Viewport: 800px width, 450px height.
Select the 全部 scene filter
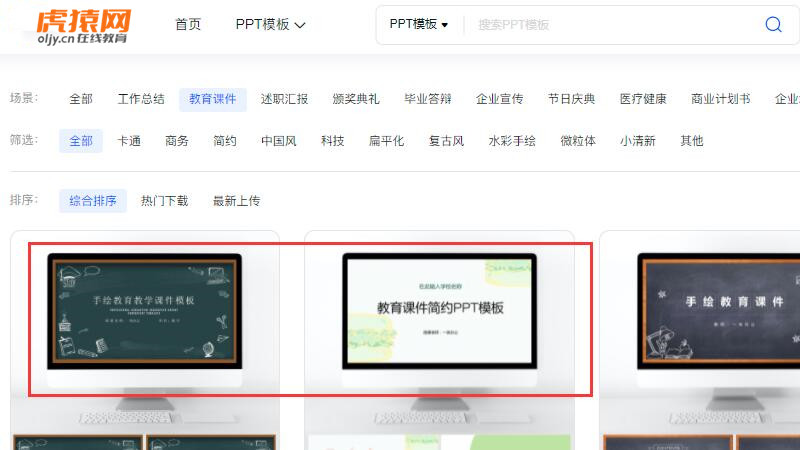point(81,99)
